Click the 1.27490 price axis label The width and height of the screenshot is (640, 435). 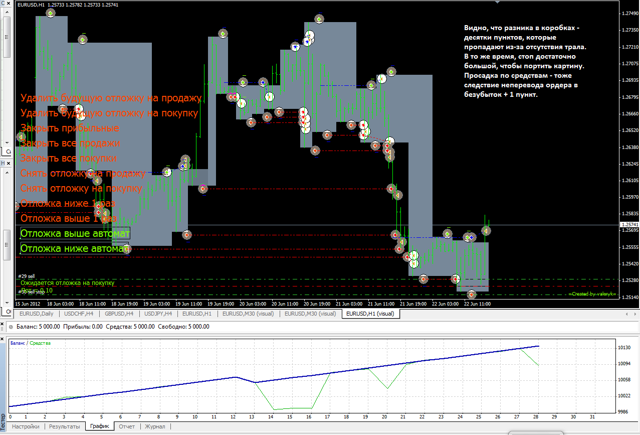click(x=630, y=13)
